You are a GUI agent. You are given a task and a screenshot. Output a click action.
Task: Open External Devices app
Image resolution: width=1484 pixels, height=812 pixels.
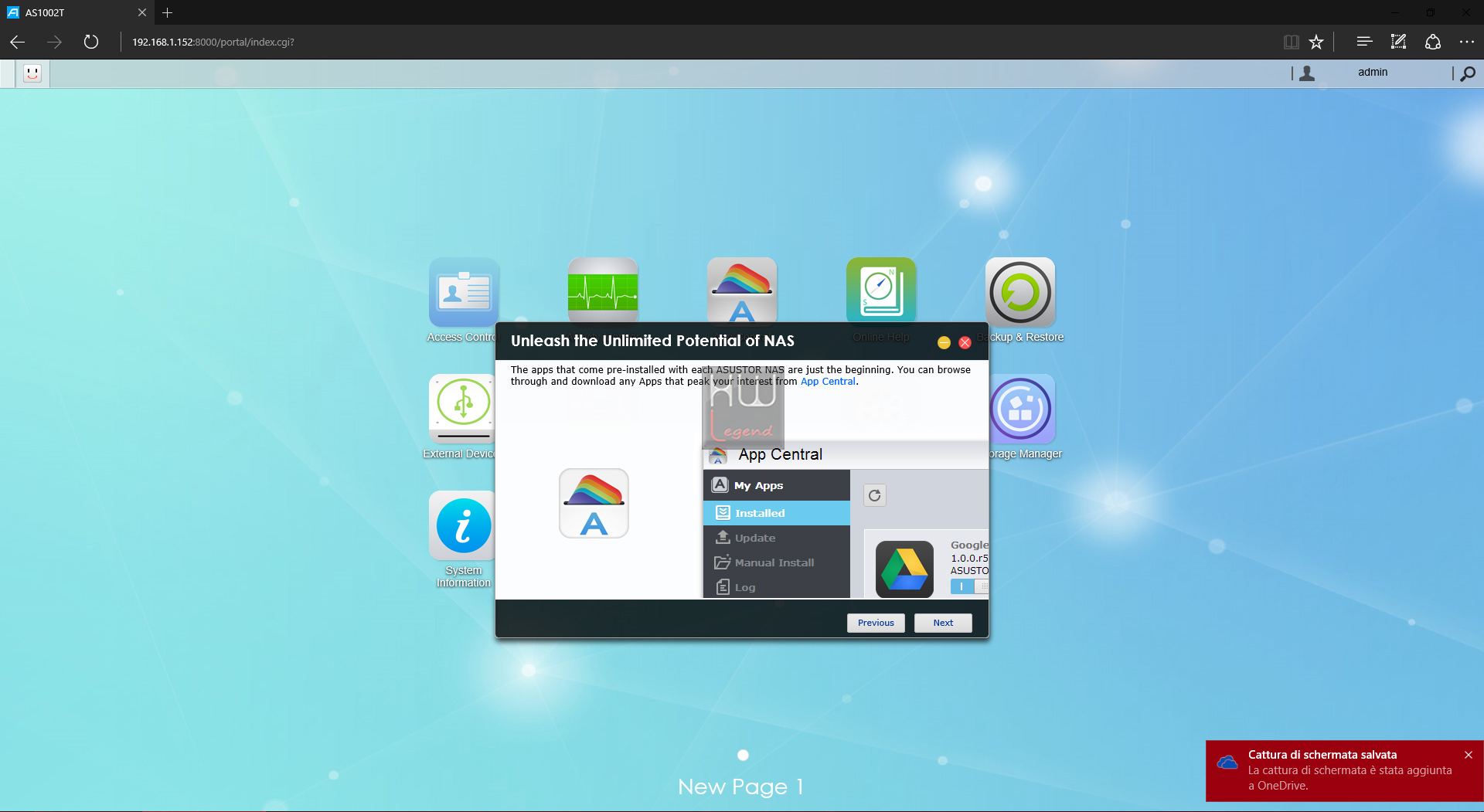tap(462, 408)
